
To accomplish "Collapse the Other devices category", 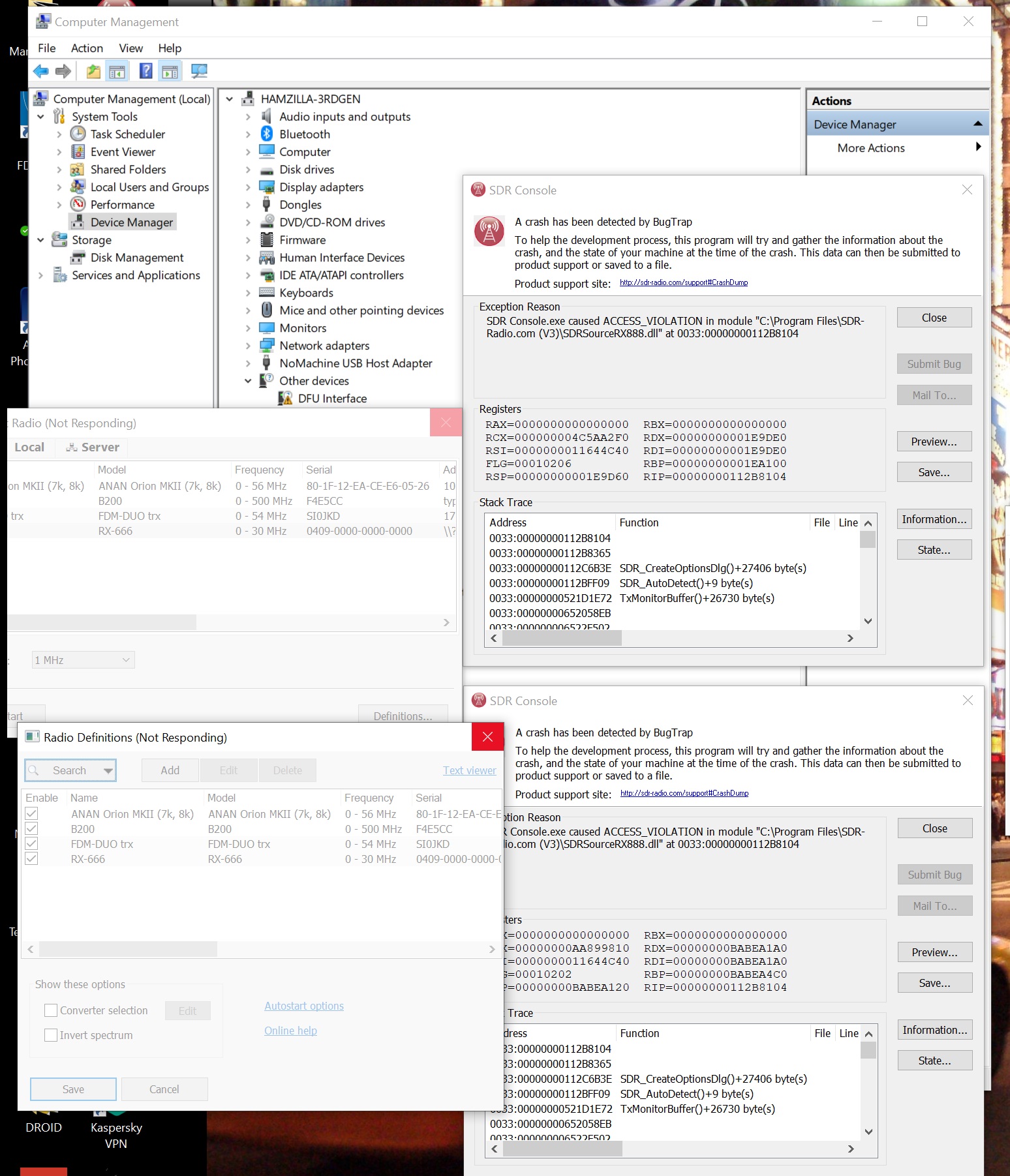I will [x=248, y=381].
